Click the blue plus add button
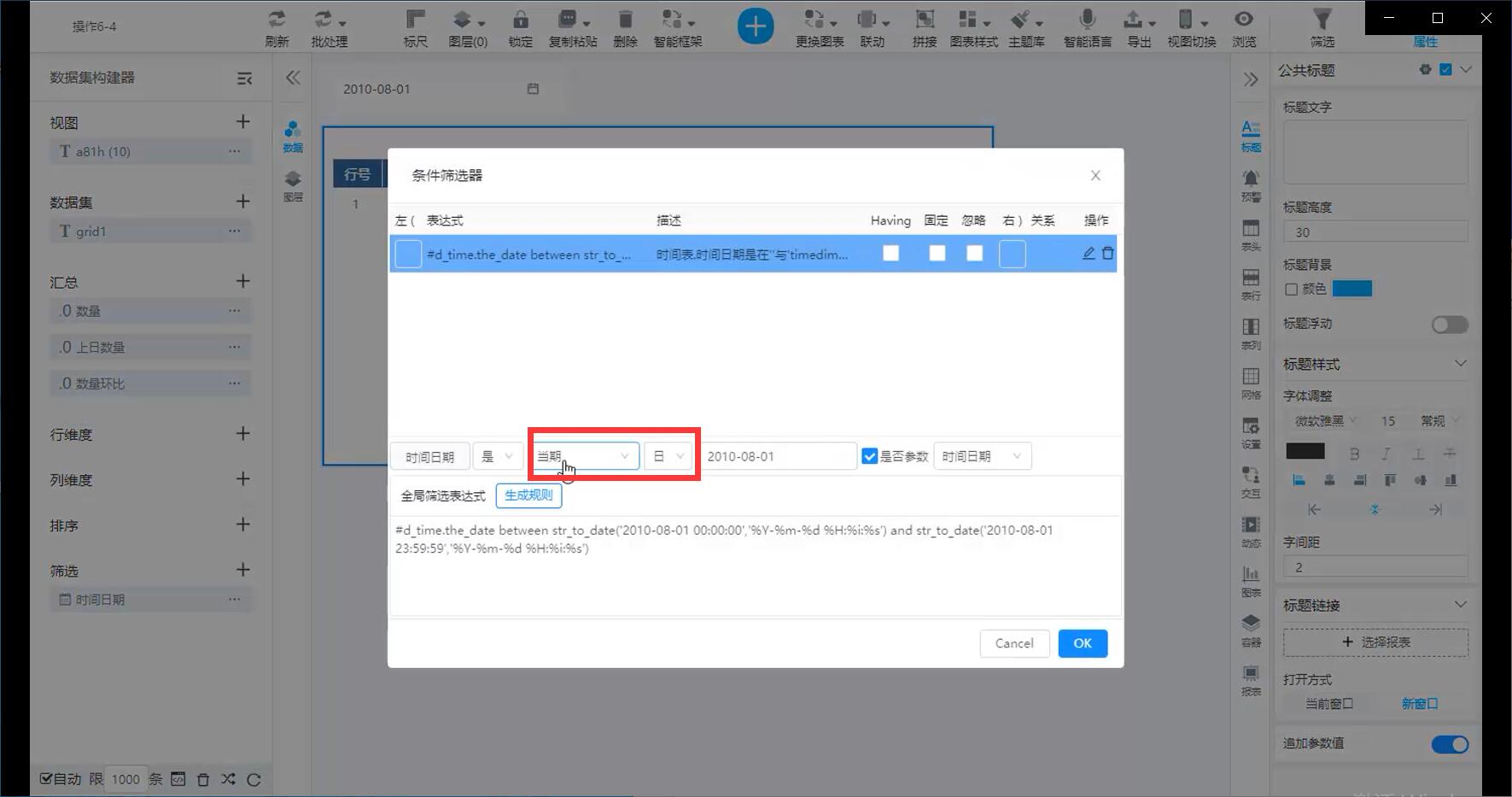The height and width of the screenshot is (797, 1512). (x=756, y=26)
